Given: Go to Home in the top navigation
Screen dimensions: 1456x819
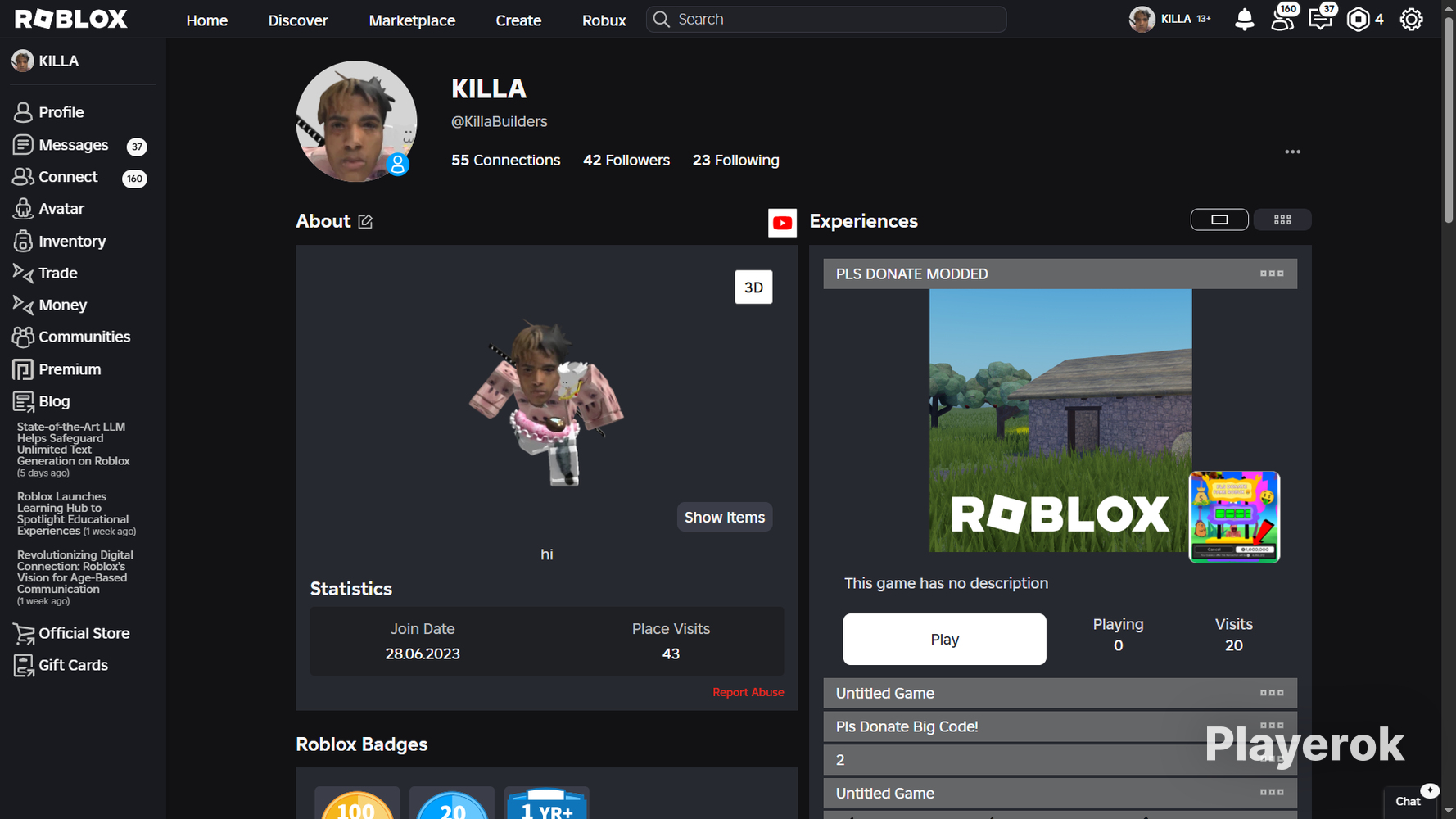Looking at the screenshot, I should (207, 20).
